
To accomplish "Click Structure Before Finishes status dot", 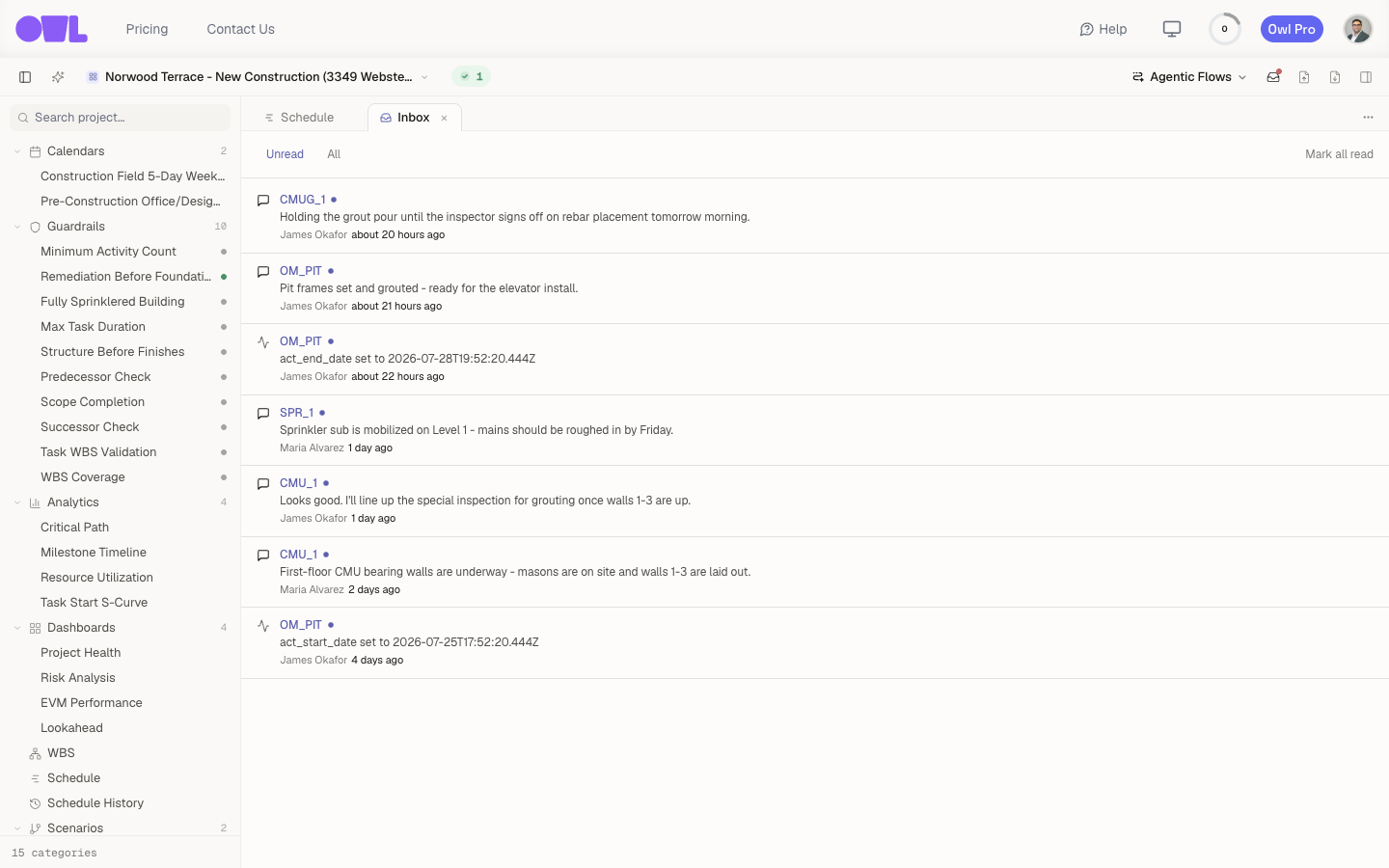I will point(224,352).
